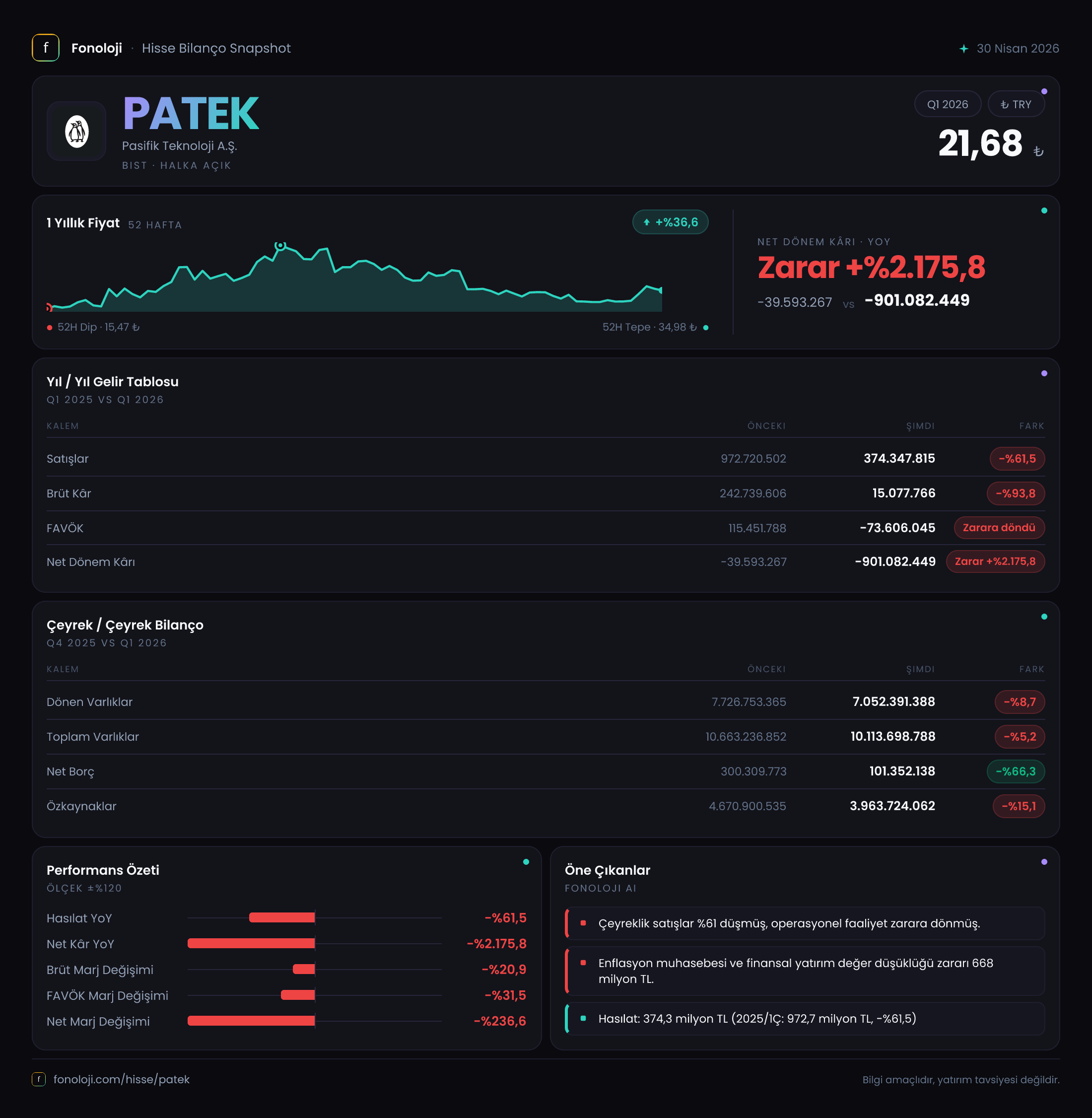The image size is (1092, 1118).
Task: Click the previous FAVÖK value 115.451.788
Action: click(x=757, y=528)
